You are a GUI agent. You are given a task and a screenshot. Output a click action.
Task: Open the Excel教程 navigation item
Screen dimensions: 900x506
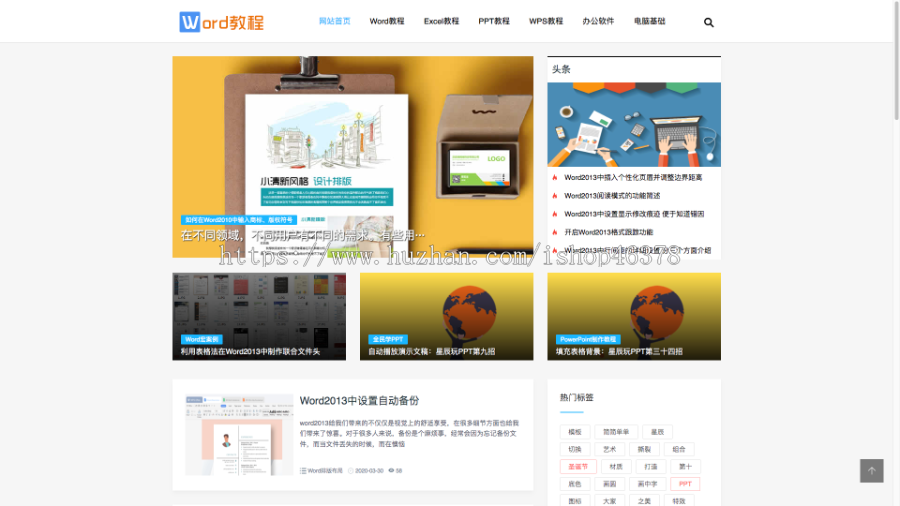(x=441, y=21)
